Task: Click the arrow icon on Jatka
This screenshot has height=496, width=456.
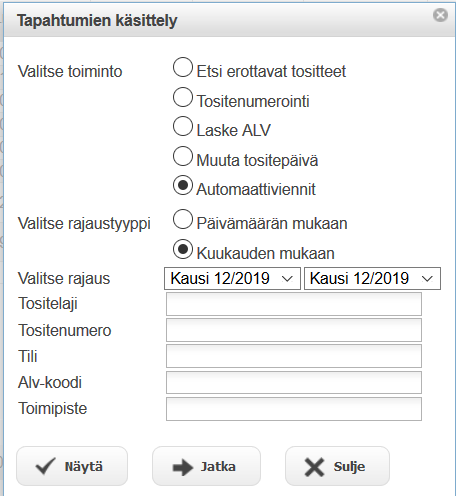Action: coord(183,467)
